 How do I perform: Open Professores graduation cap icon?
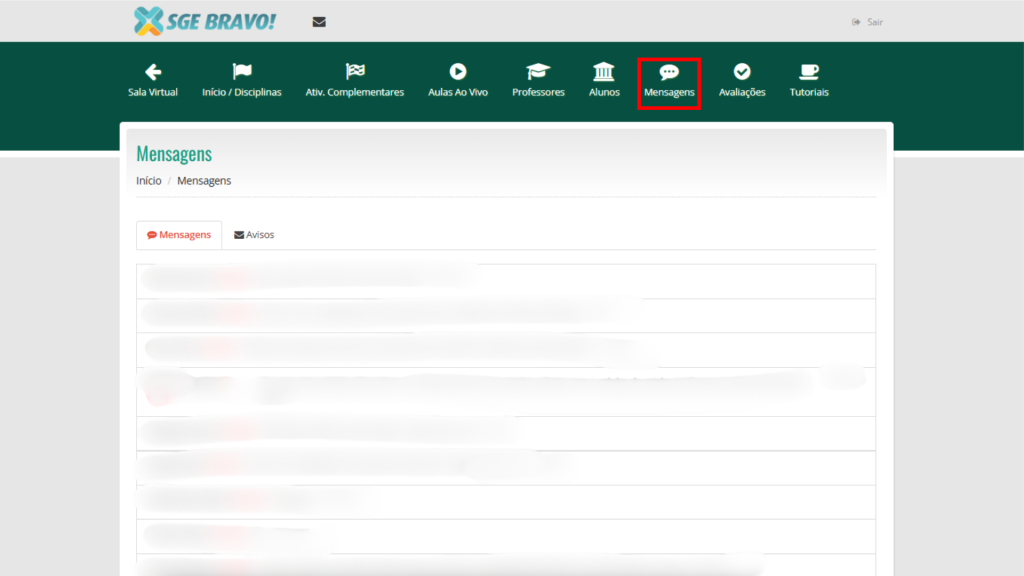tap(538, 72)
